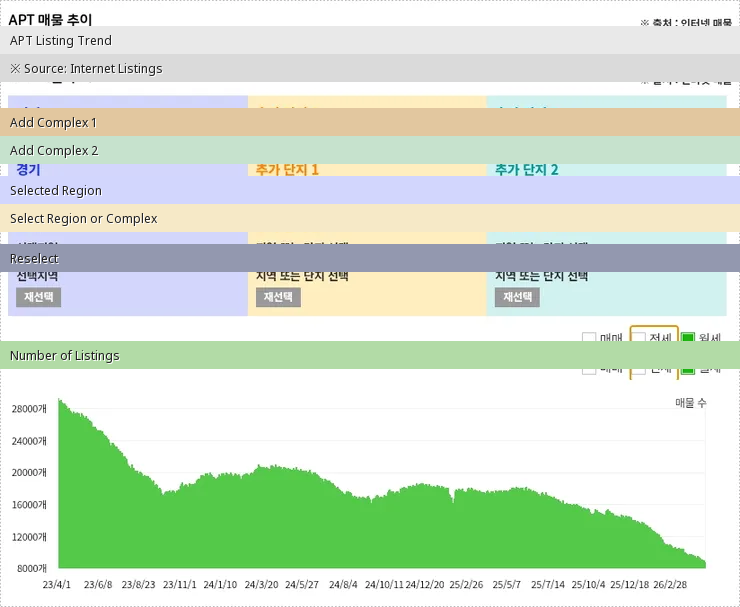Click the 28000개 y-axis label
The height and width of the screenshot is (607, 740).
[29, 409]
